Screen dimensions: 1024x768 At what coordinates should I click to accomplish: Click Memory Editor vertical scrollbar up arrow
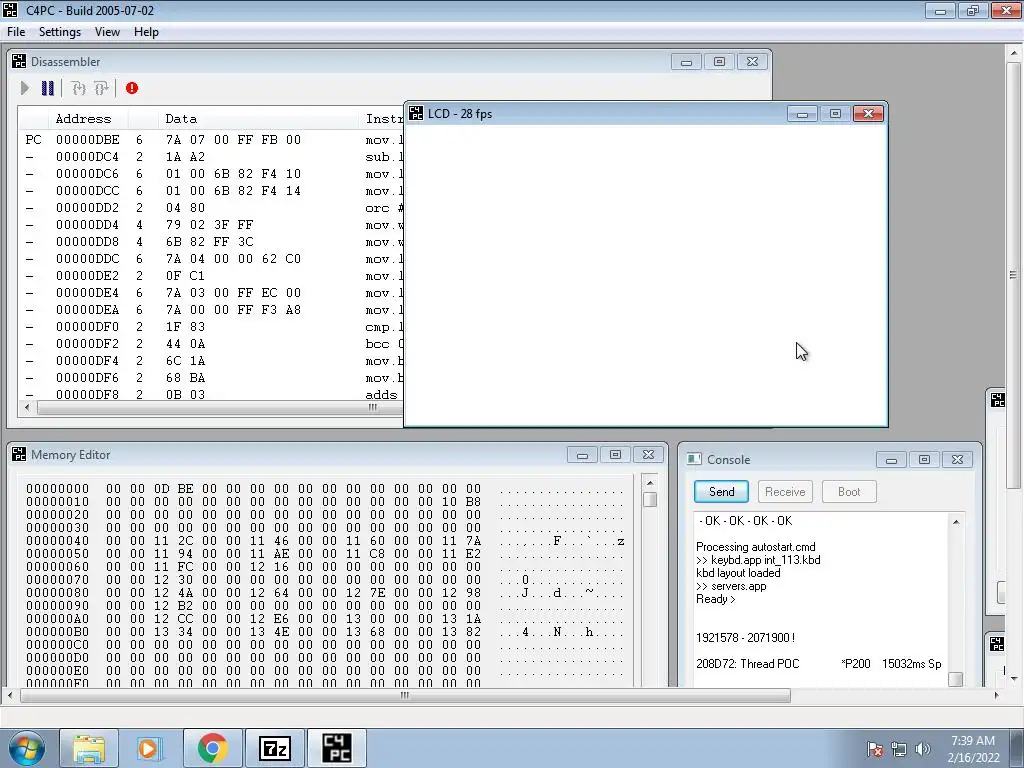point(650,483)
